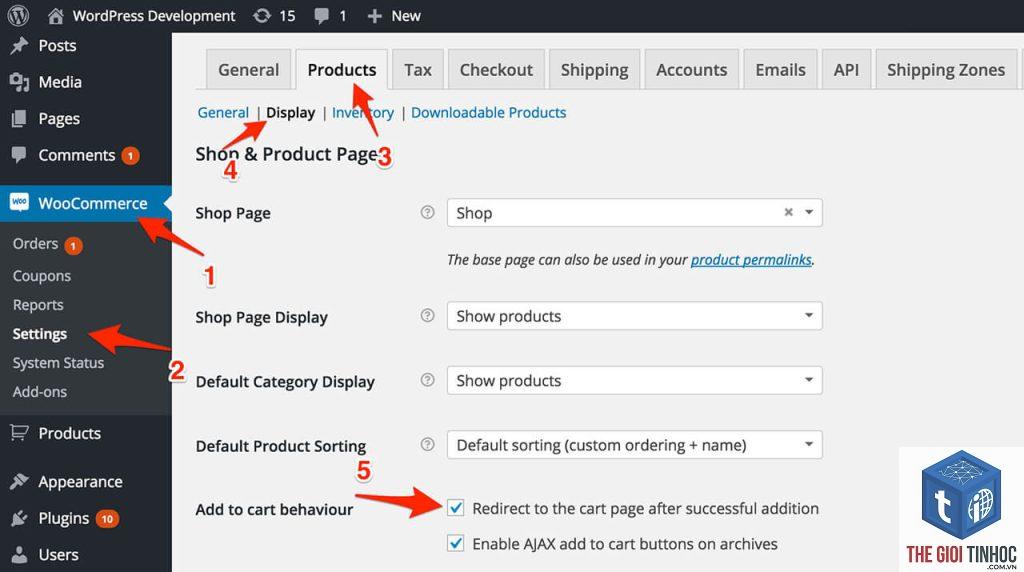The image size is (1024, 572).
Task: Open the Shop Page dropdown
Action: tap(634, 213)
